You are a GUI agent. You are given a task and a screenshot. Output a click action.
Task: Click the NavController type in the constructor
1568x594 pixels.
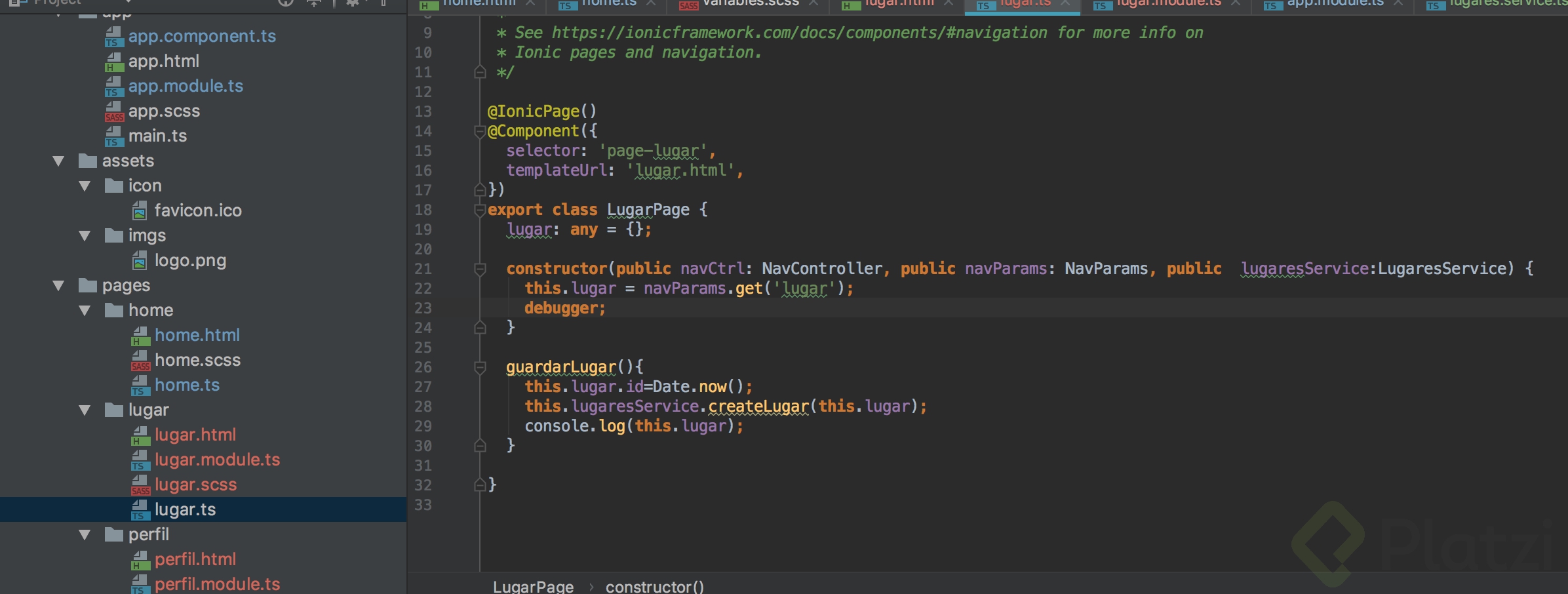click(822, 269)
